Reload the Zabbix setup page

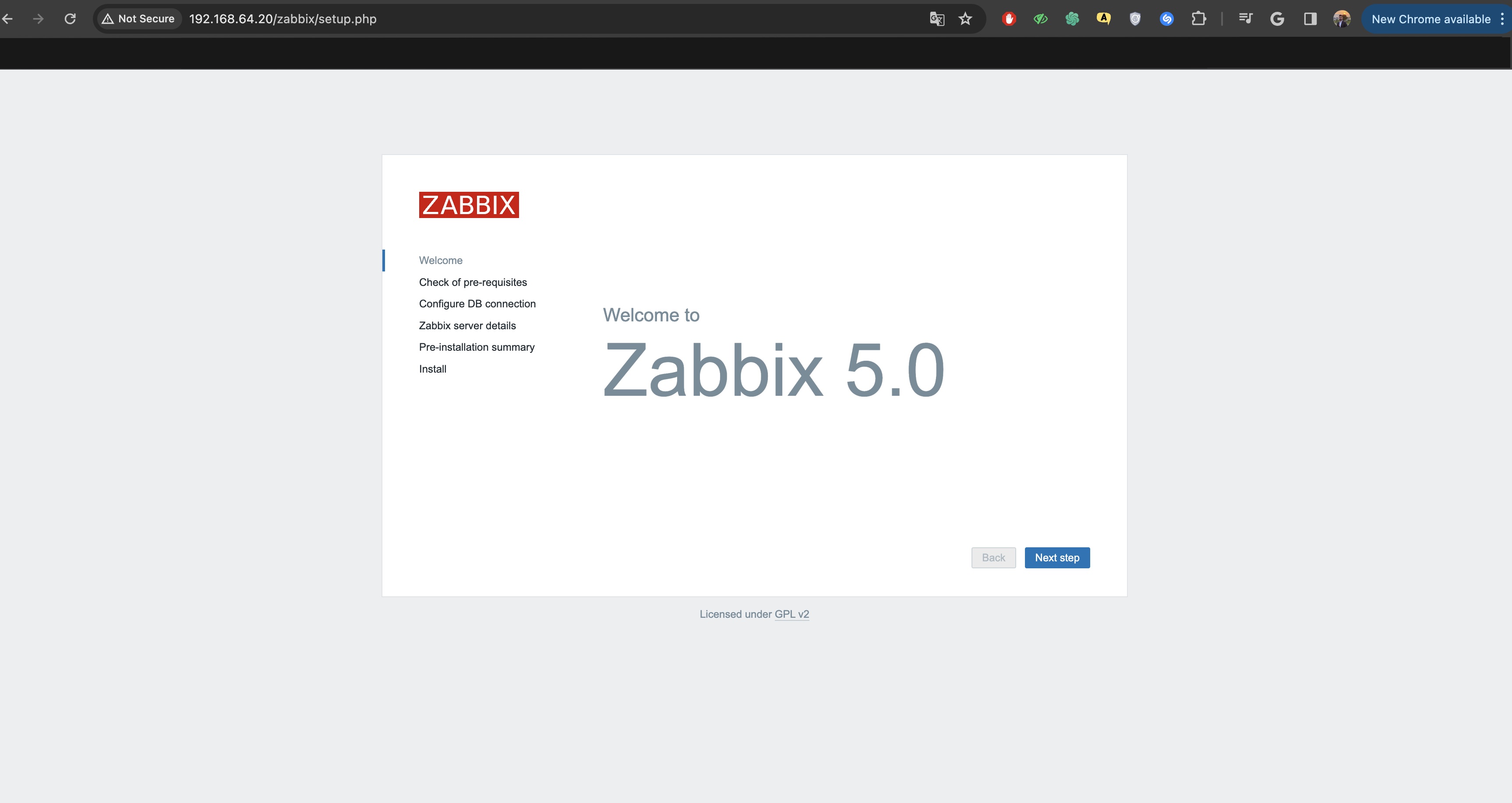[x=70, y=19]
